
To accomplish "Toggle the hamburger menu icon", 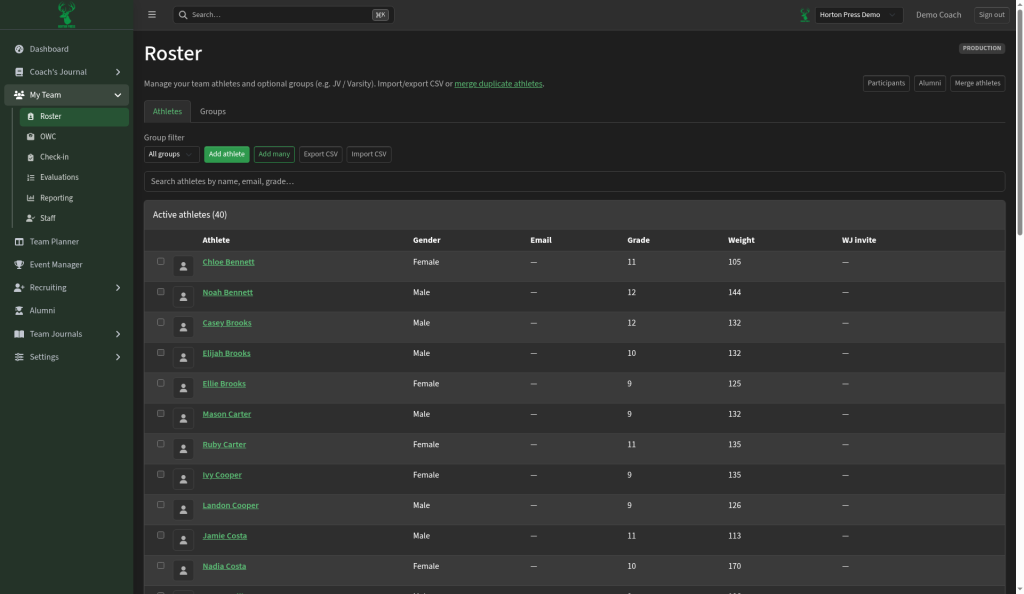I will (x=152, y=14).
